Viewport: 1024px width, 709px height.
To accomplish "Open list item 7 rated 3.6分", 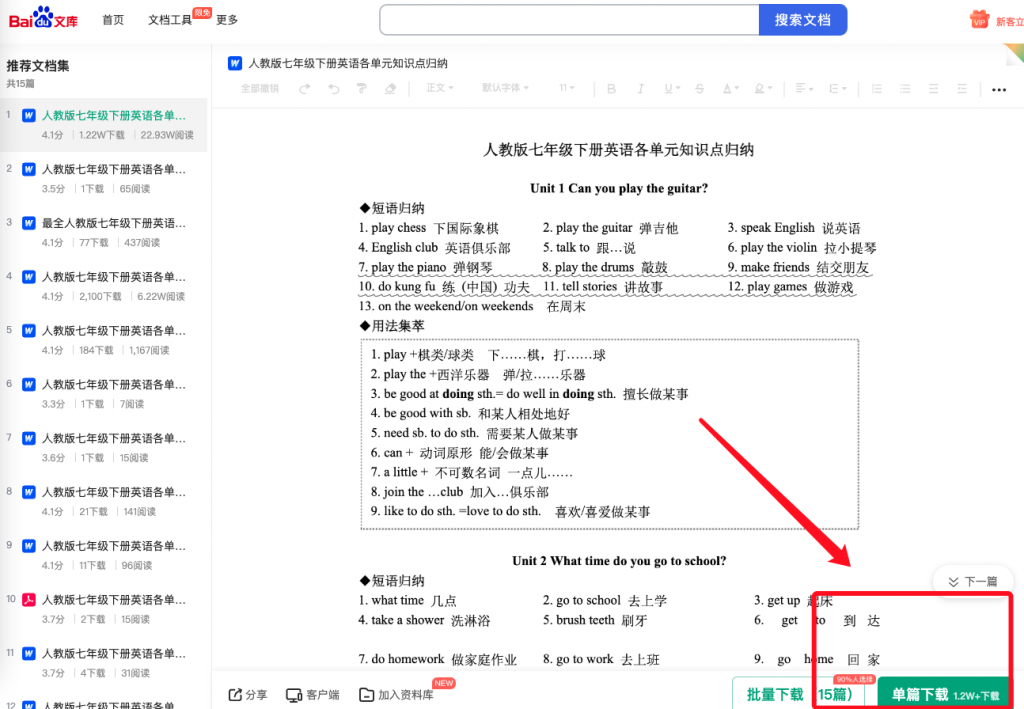I will tap(104, 448).
